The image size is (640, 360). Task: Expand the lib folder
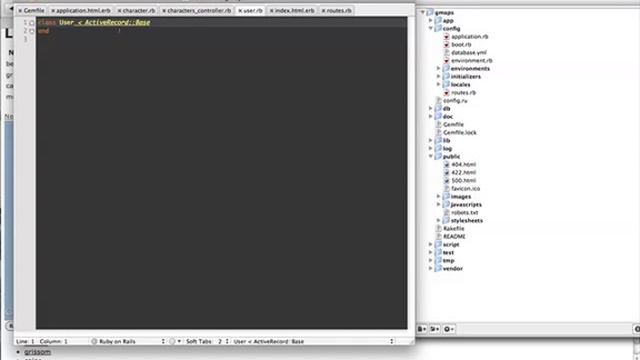(x=431, y=140)
